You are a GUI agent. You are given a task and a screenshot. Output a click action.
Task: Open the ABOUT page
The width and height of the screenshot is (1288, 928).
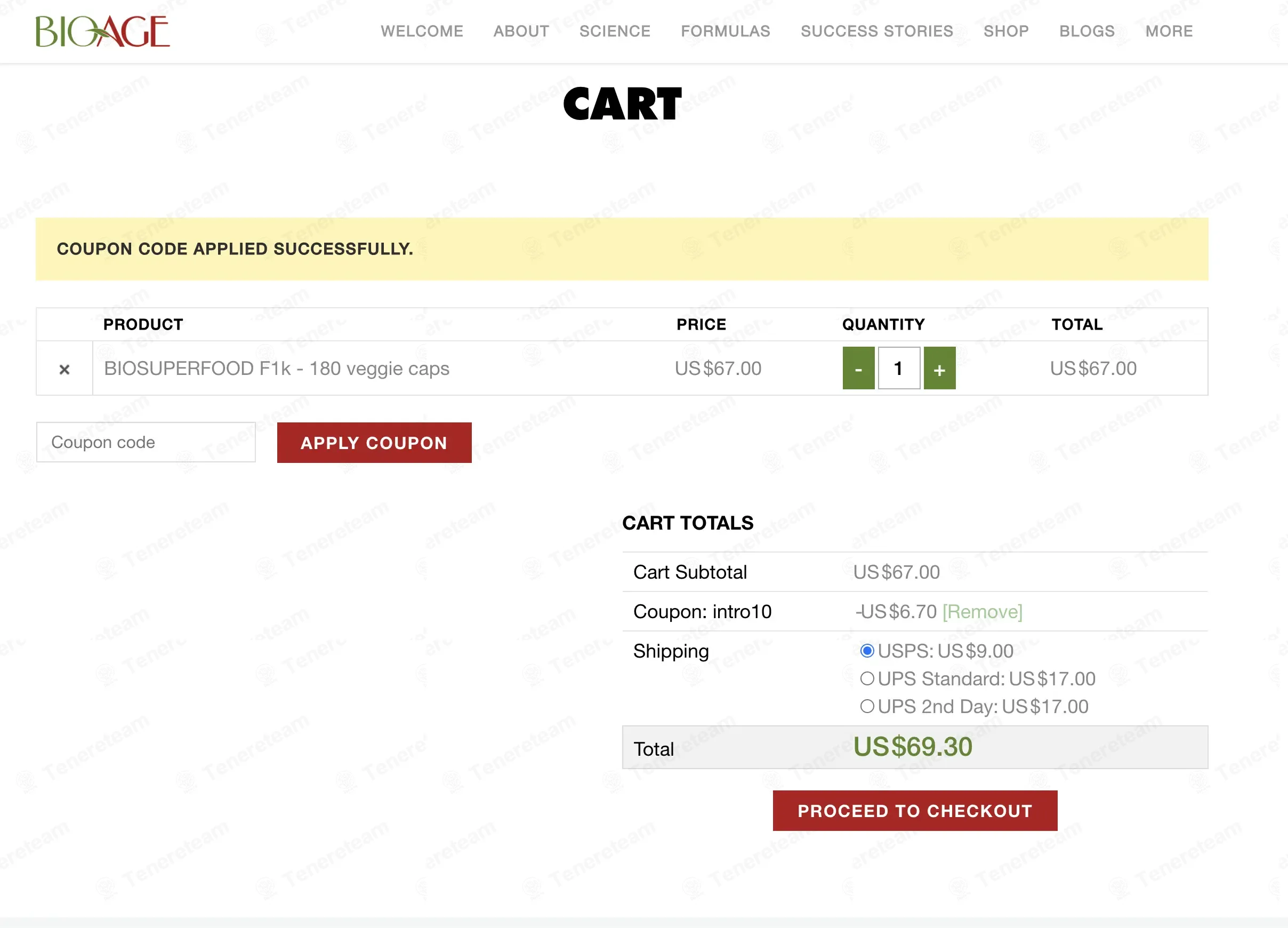click(521, 31)
